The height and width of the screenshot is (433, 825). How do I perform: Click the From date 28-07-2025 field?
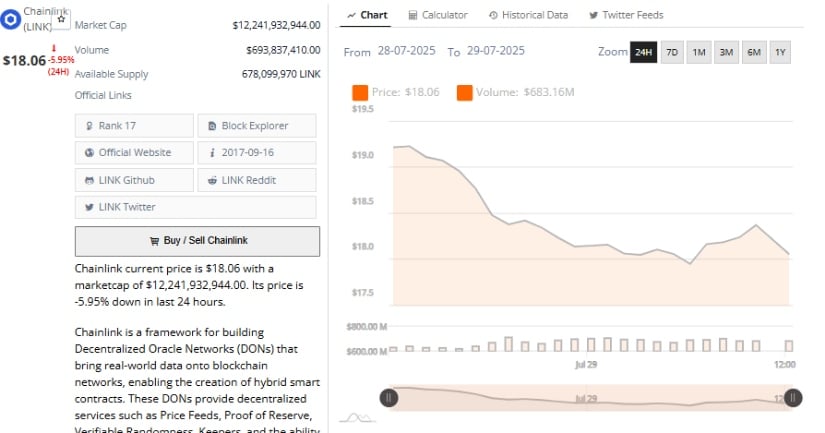[406, 51]
